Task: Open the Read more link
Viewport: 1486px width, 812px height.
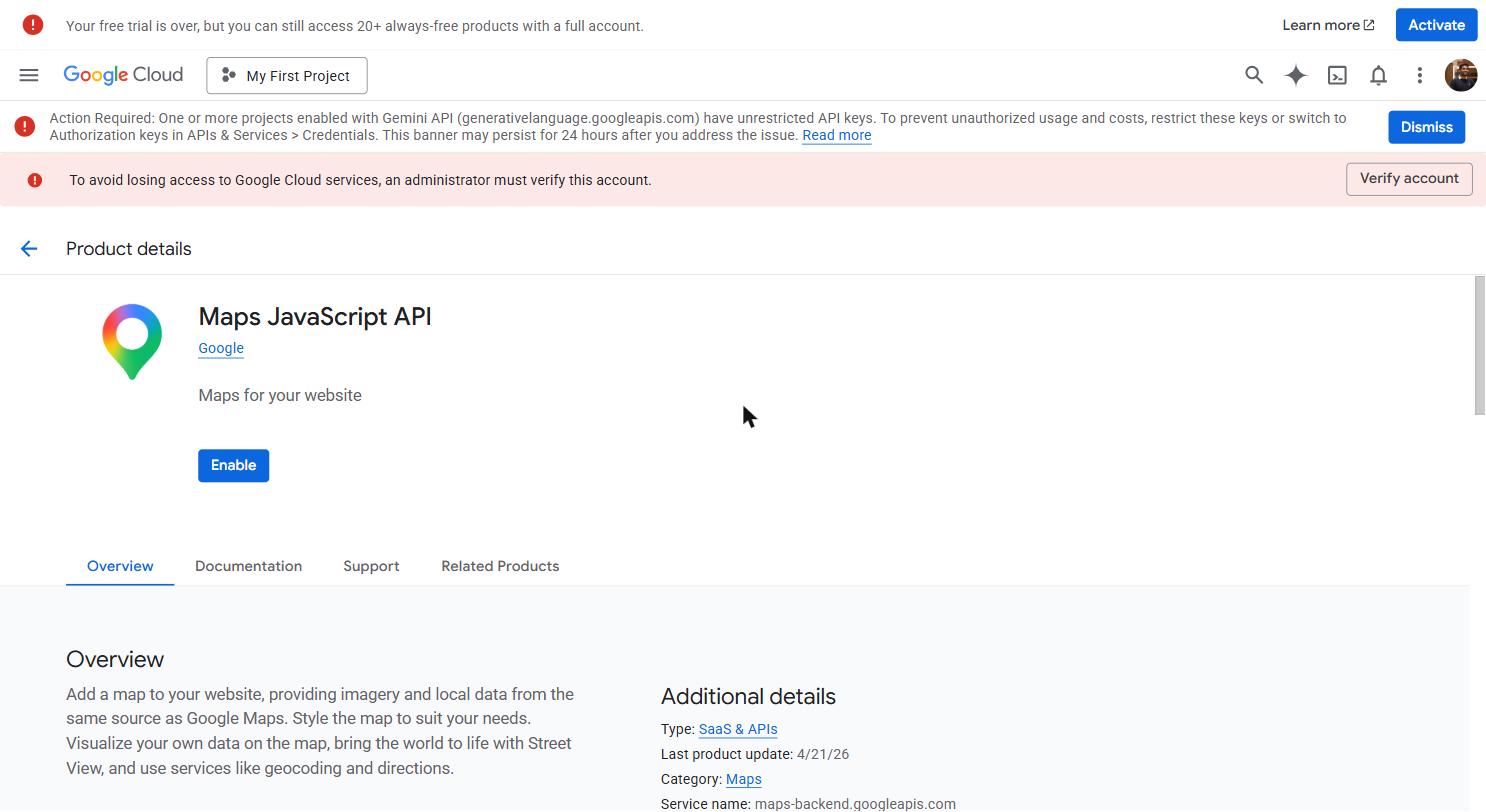Action: [836, 135]
